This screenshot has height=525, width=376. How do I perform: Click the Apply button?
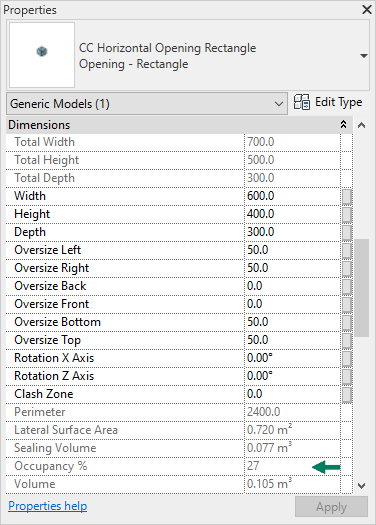pos(331,507)
